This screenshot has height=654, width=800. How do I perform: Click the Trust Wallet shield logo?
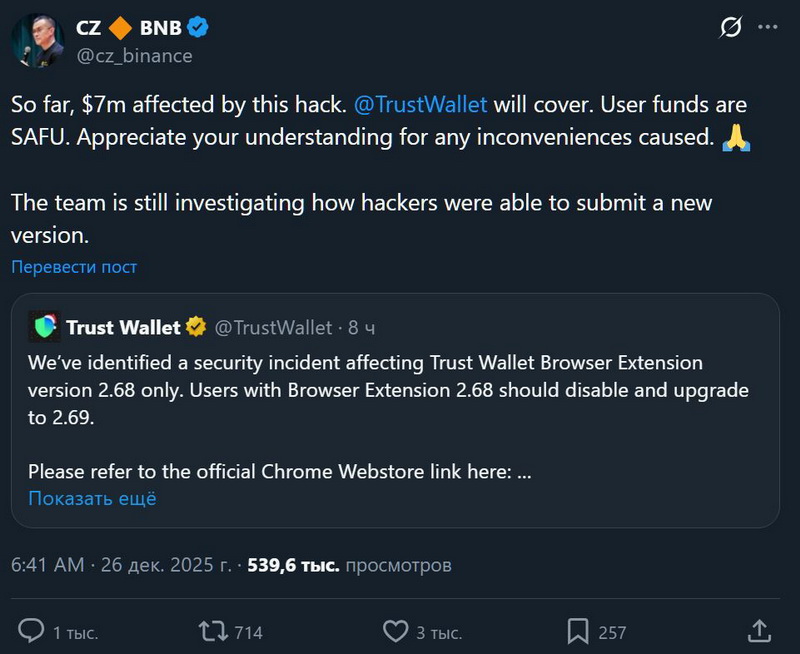(x=45, y=327)
